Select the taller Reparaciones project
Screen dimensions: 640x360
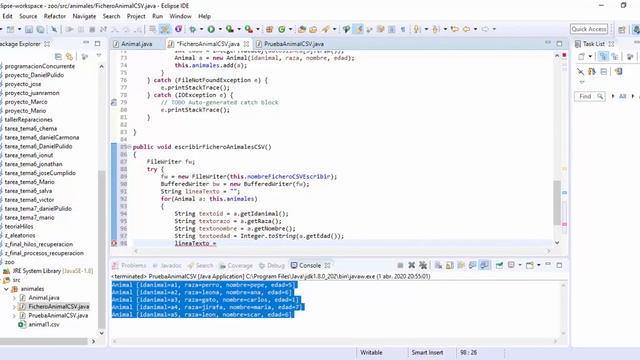pyautogui.click(x=29, y=120)
